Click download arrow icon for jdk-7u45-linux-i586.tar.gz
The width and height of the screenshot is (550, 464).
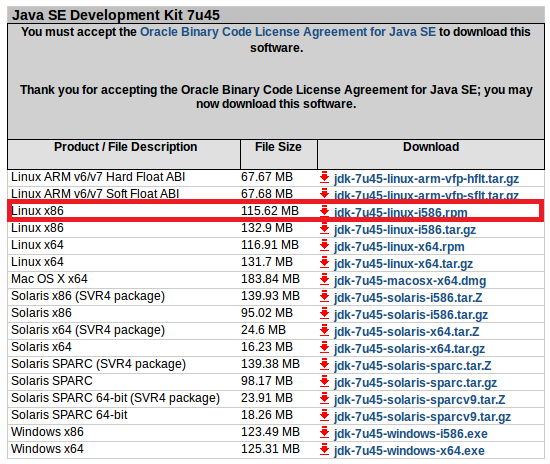point(324,228)
